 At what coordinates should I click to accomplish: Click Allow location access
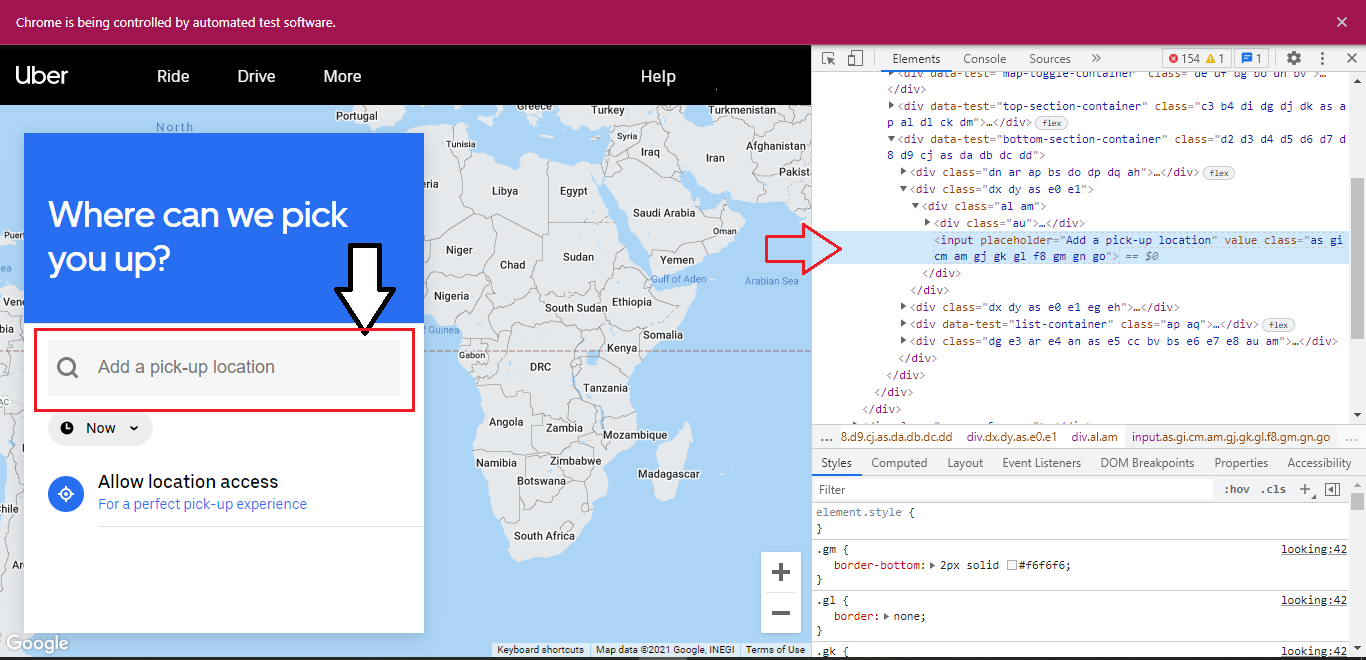point(188,482)
